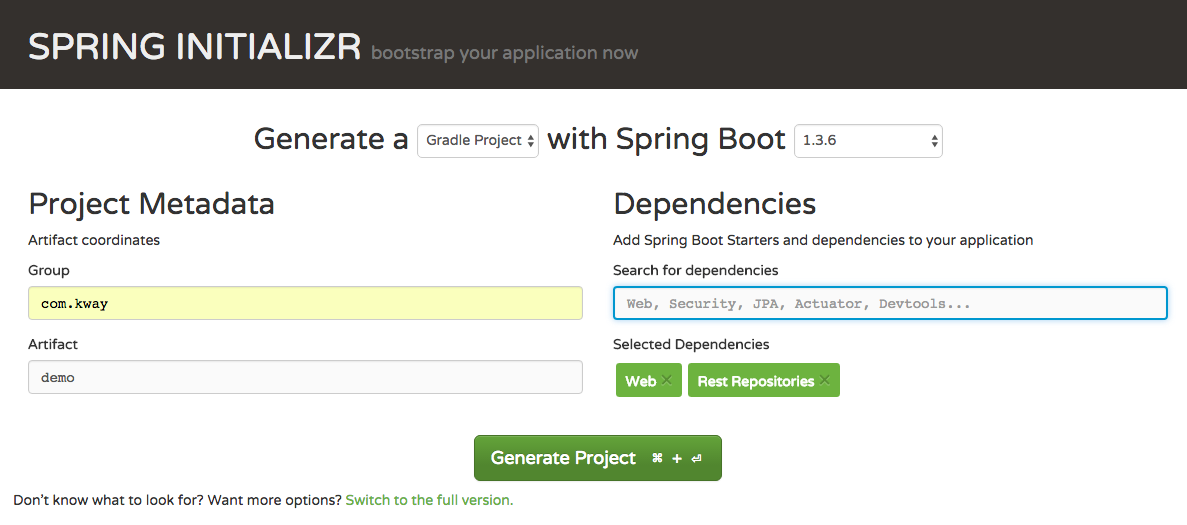
Task: Remove the Rest Repositories dependency tag
Action: (824, 380)
